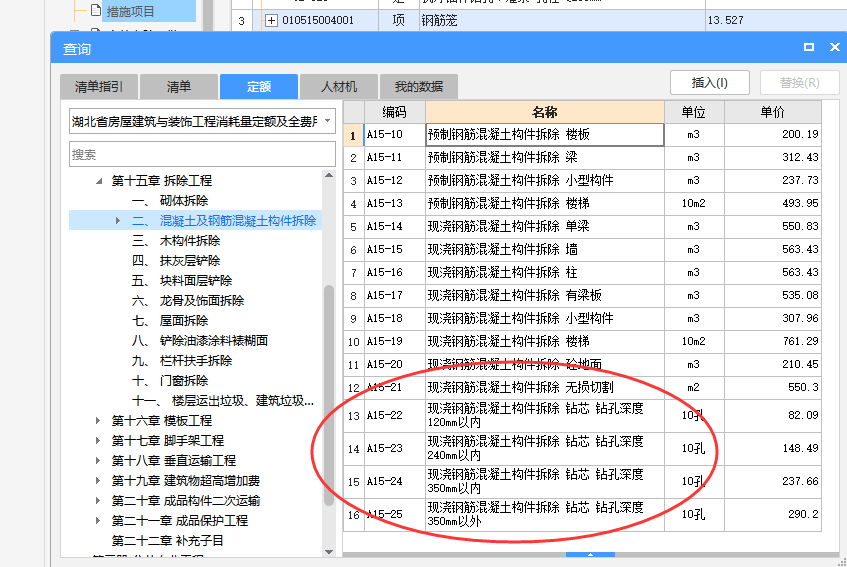
Task: Select 一、砌体拆除 tree item
Action: click(x=170, y=201)
